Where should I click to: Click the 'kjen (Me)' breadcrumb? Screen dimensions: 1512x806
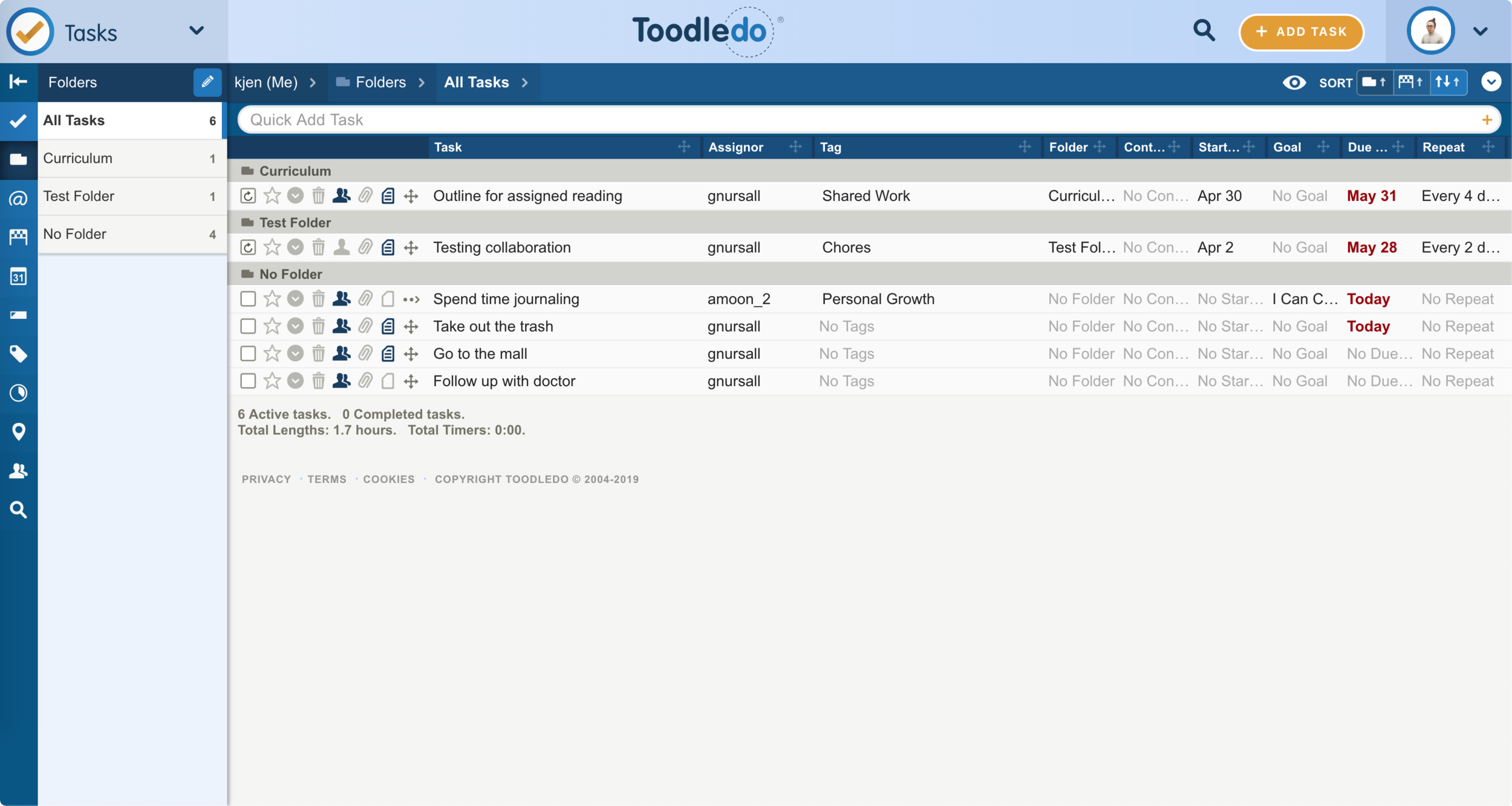pos(266,82)
